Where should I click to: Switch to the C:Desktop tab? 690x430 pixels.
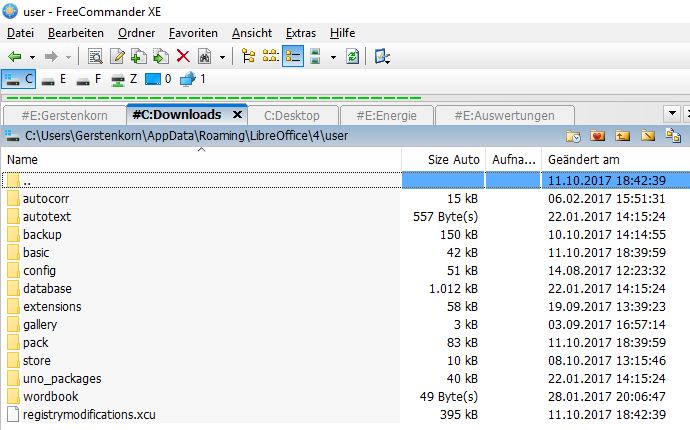[292, 116]
